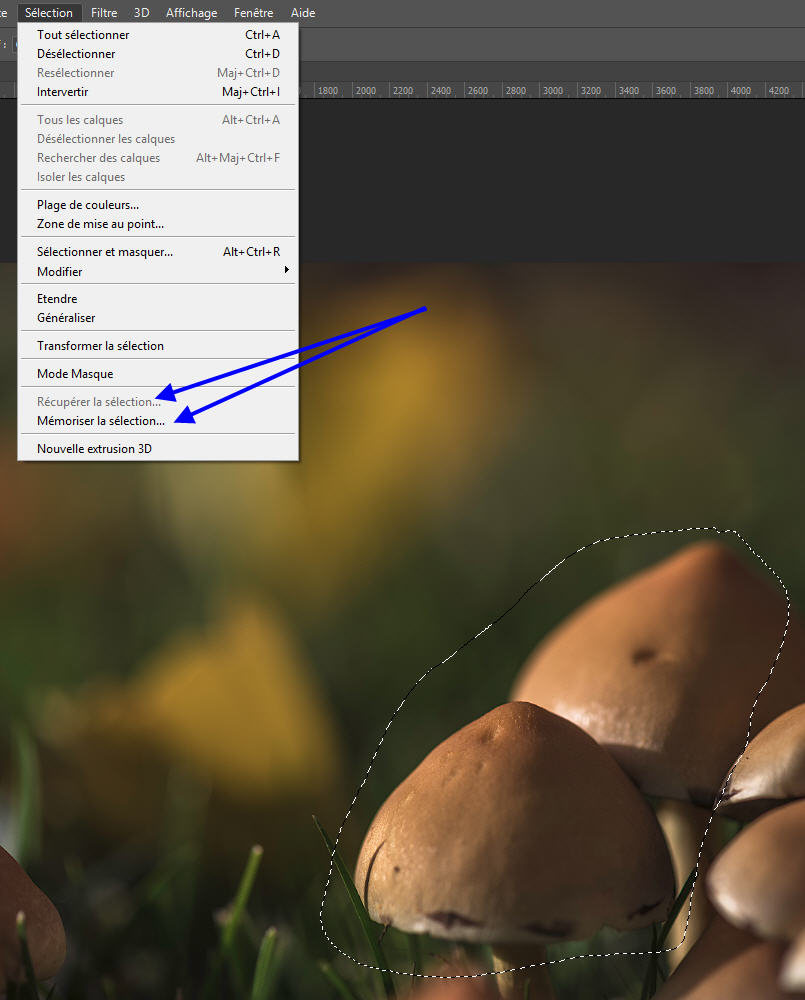Open the Filtre menu

point(103,13)
